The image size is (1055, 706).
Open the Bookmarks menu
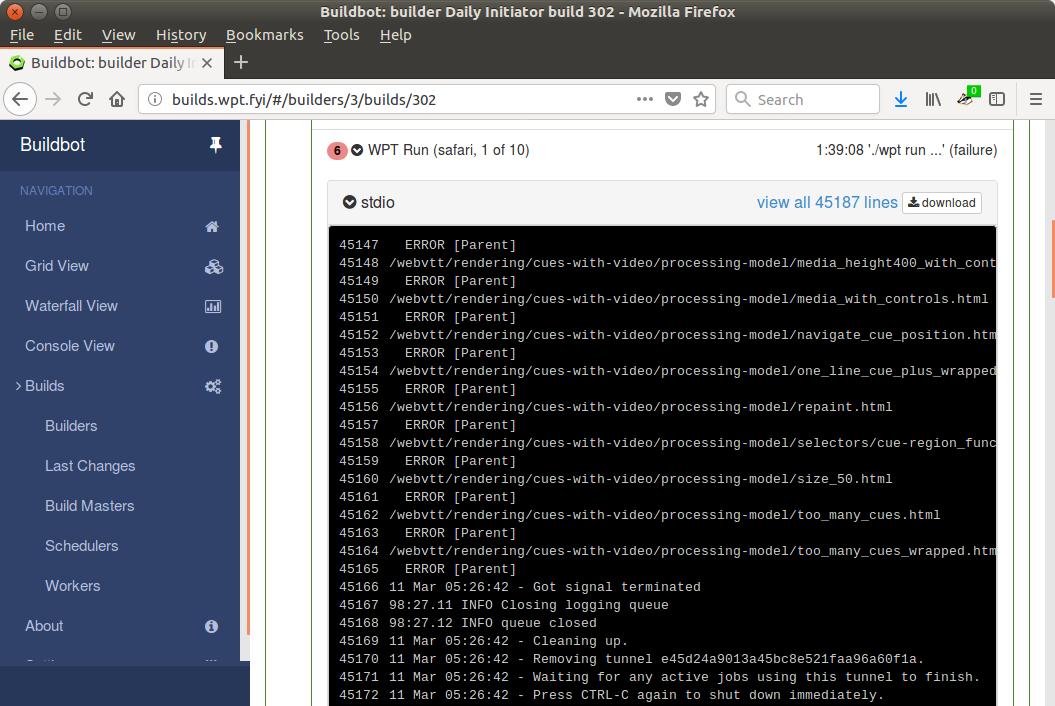click(264, 35)
